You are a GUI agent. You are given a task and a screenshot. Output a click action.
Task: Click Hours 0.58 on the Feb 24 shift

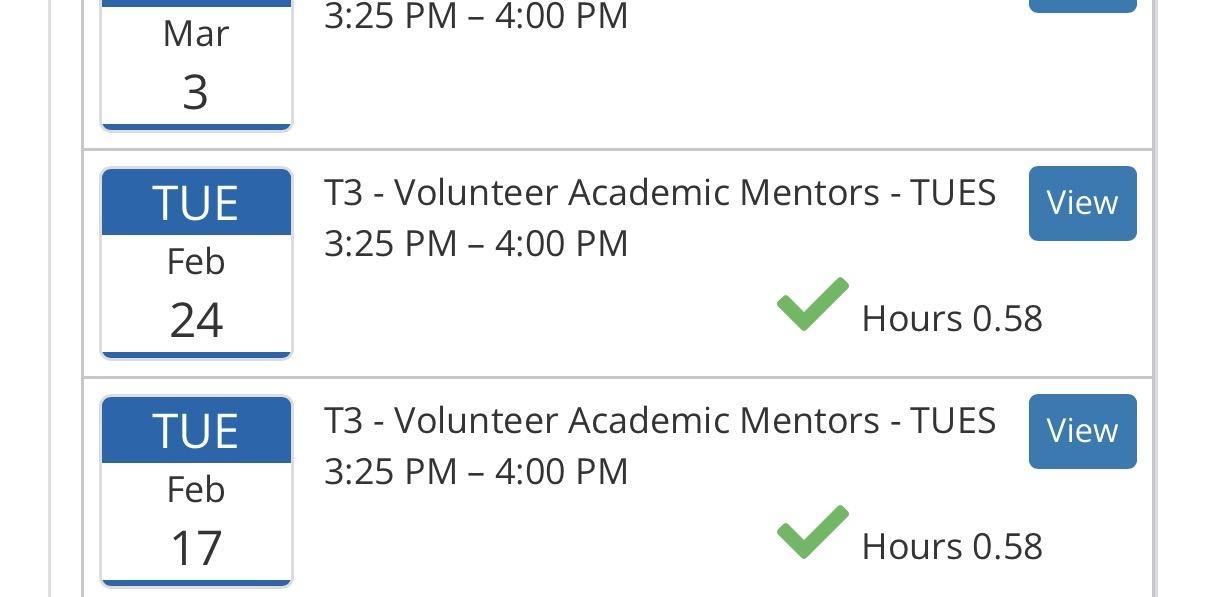[x=952, y=319]
